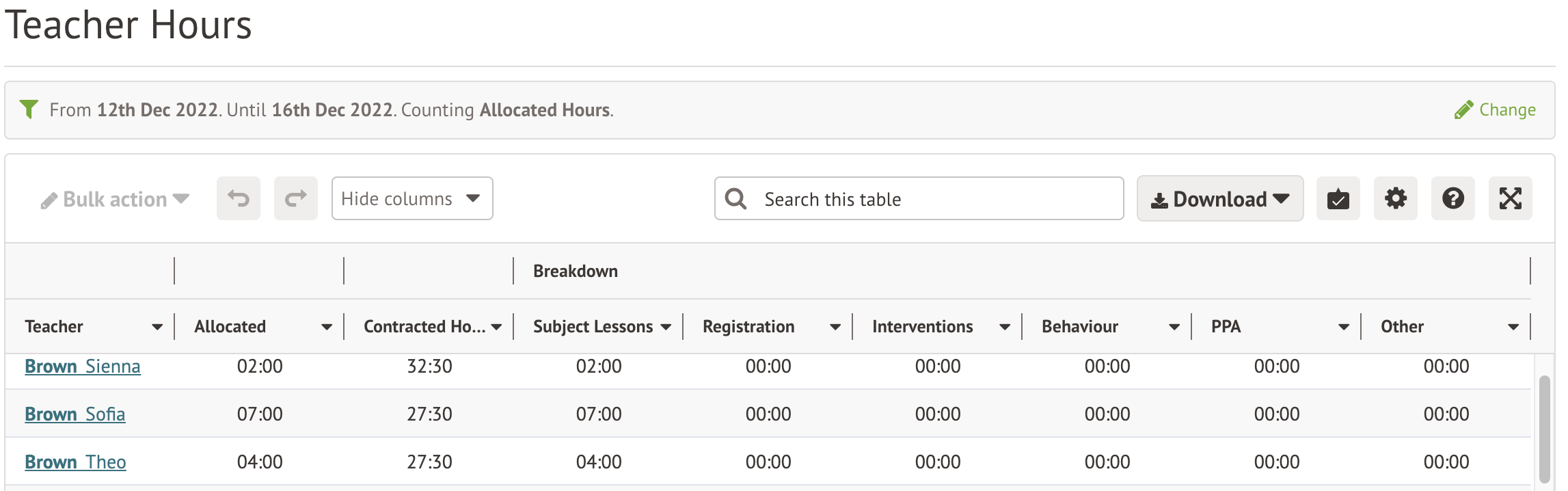Viewport: 1568px width, 491px height.
Task: Open the Subject Lessons column menu
Action: (666, 327)
